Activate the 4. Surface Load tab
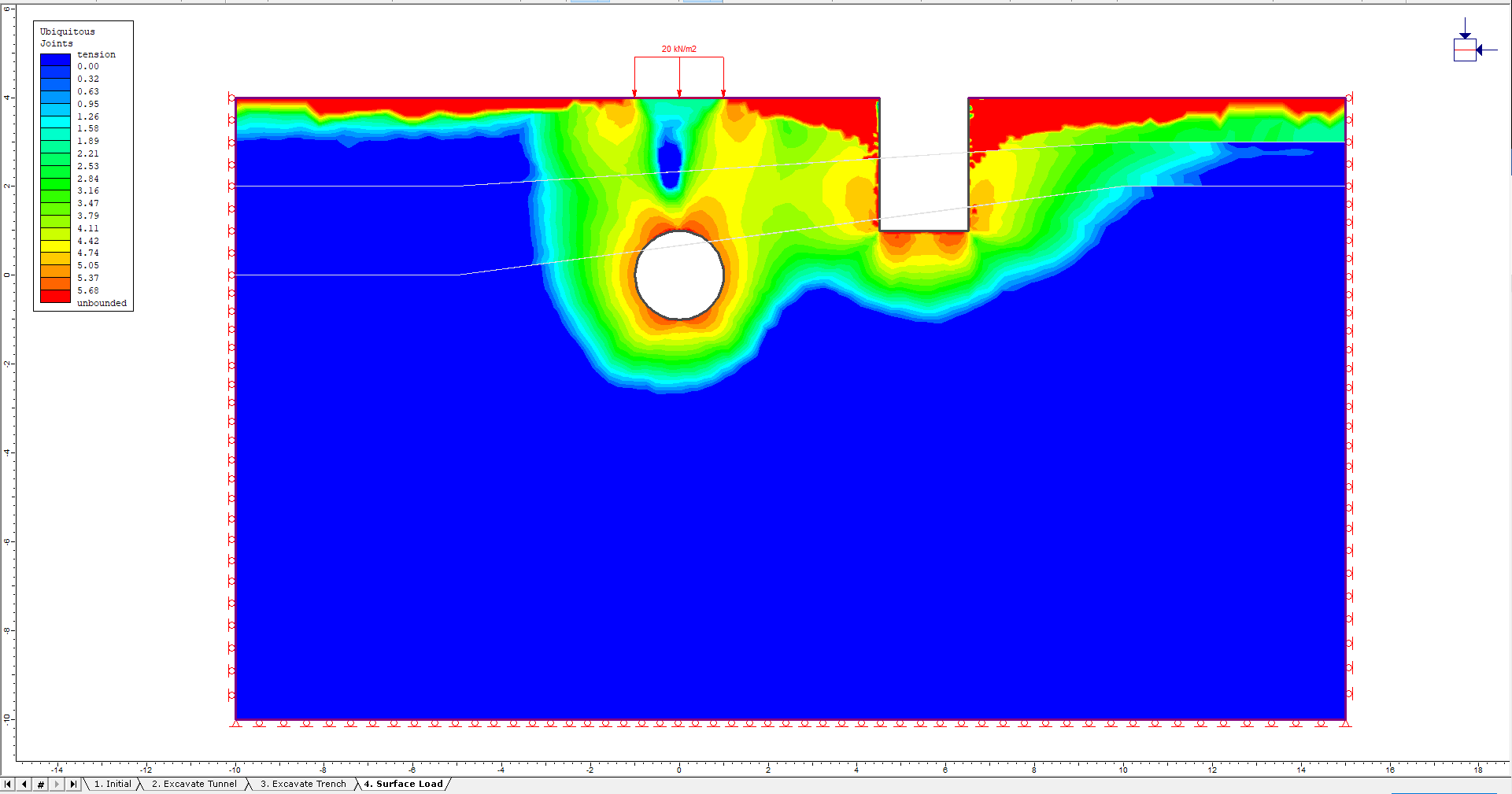 click(x=403, y=784)
